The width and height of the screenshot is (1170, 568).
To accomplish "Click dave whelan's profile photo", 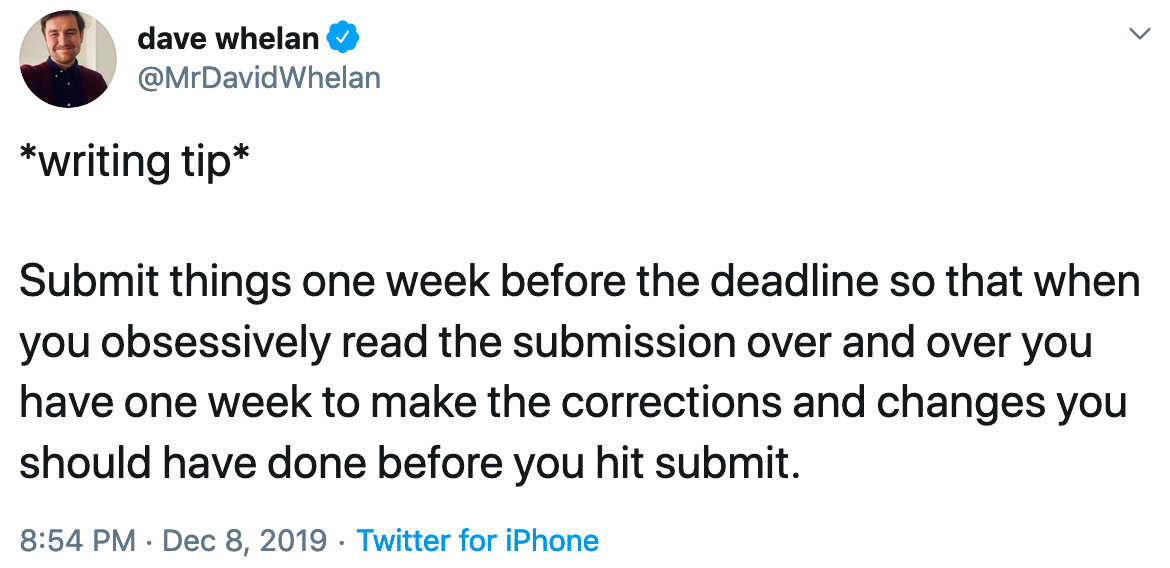I will point(68,59).
